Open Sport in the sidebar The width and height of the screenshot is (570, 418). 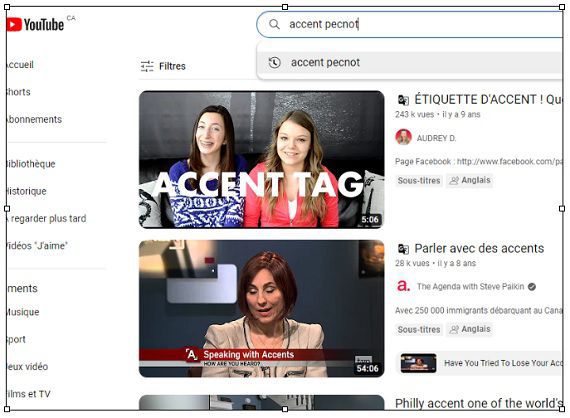tap(16, 339)
